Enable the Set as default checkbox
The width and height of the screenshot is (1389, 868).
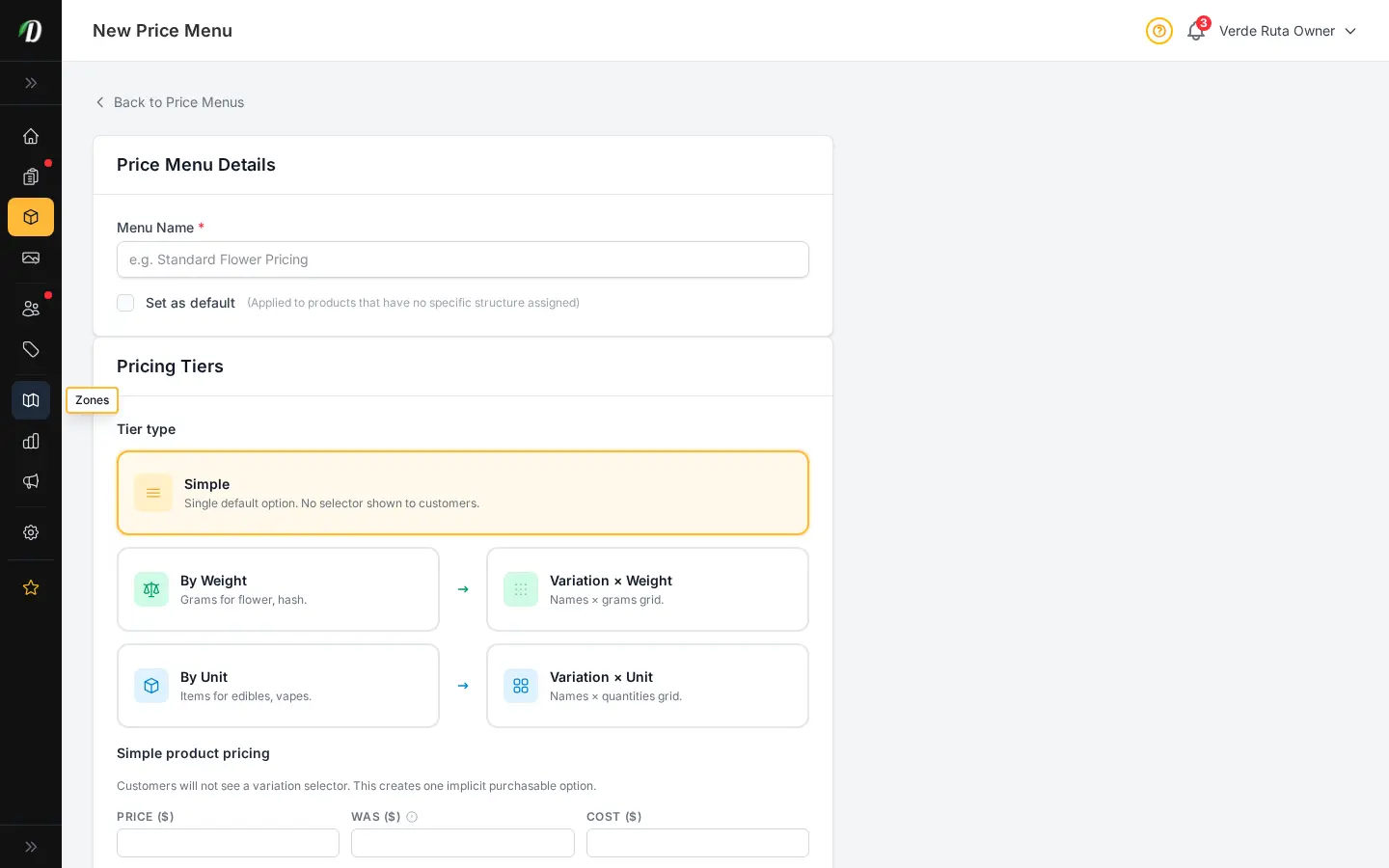[x=125, y=303]
